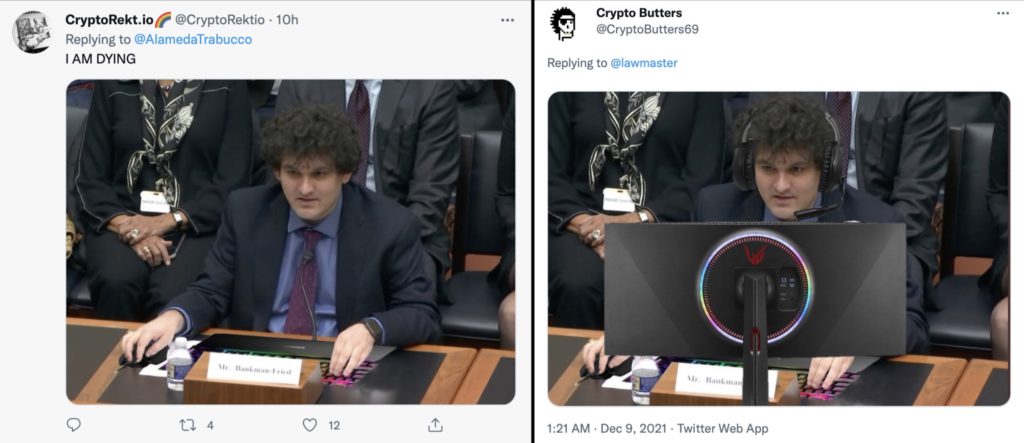Click the Twitter Web App source label
The width and height of the screenshot is (1024, 443).
[723, 429]
